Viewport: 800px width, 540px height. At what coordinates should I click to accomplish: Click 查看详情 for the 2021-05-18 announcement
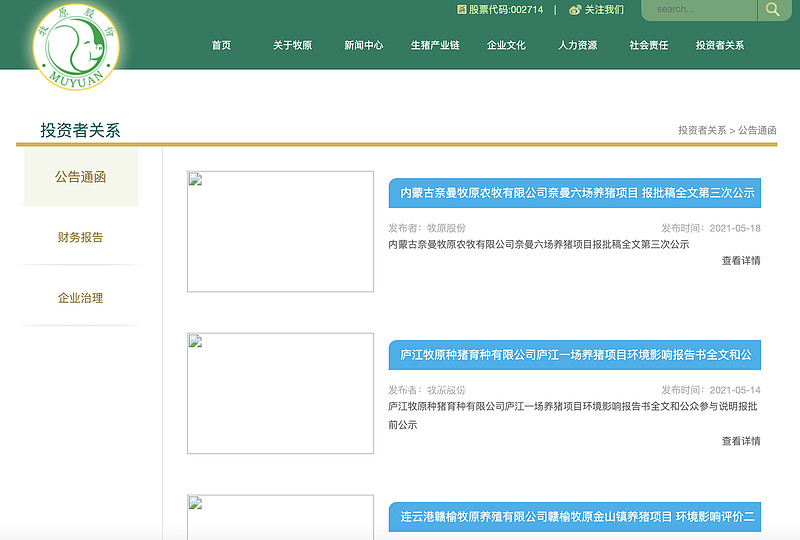pyautogui.click(x=741, y=261)
